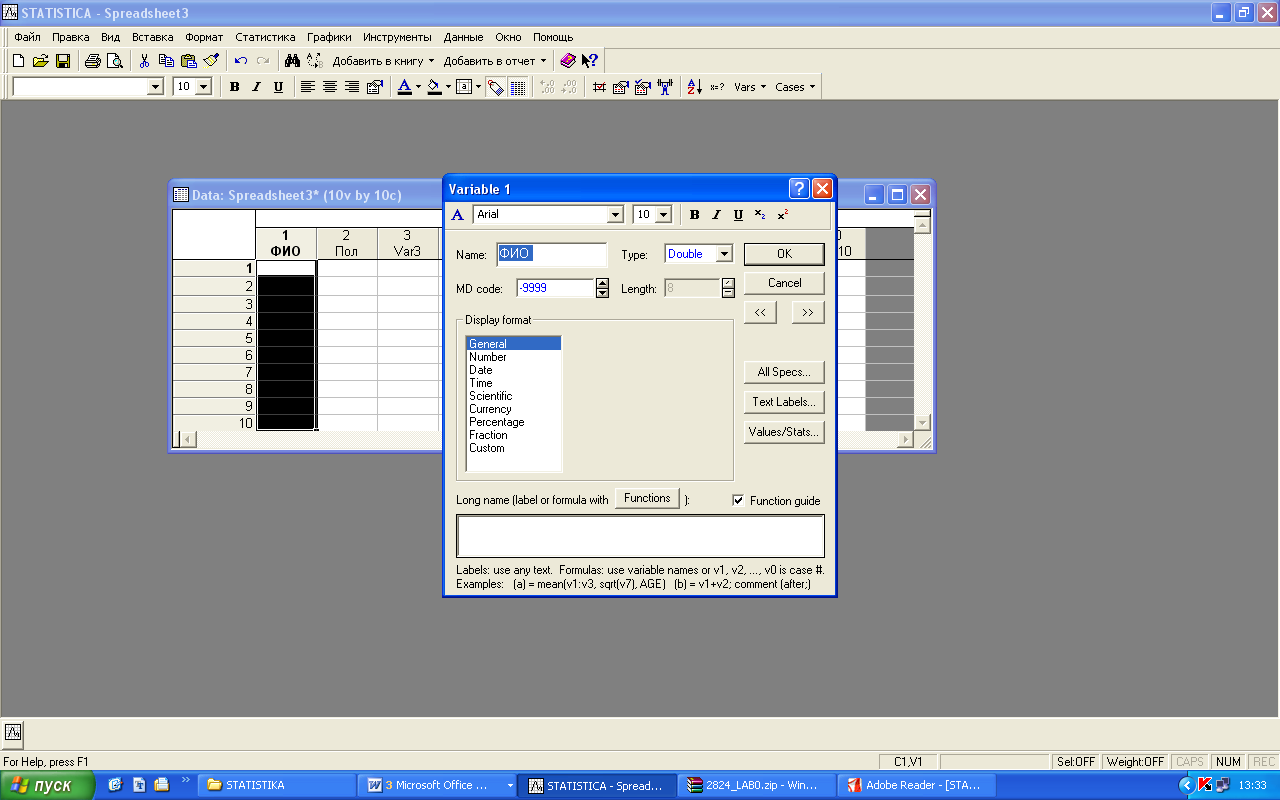Image resolution: width=1280 pixels, height=800 pixels.
Task: Copy selection using the copy icon
Action: click(x=166, y=61)
